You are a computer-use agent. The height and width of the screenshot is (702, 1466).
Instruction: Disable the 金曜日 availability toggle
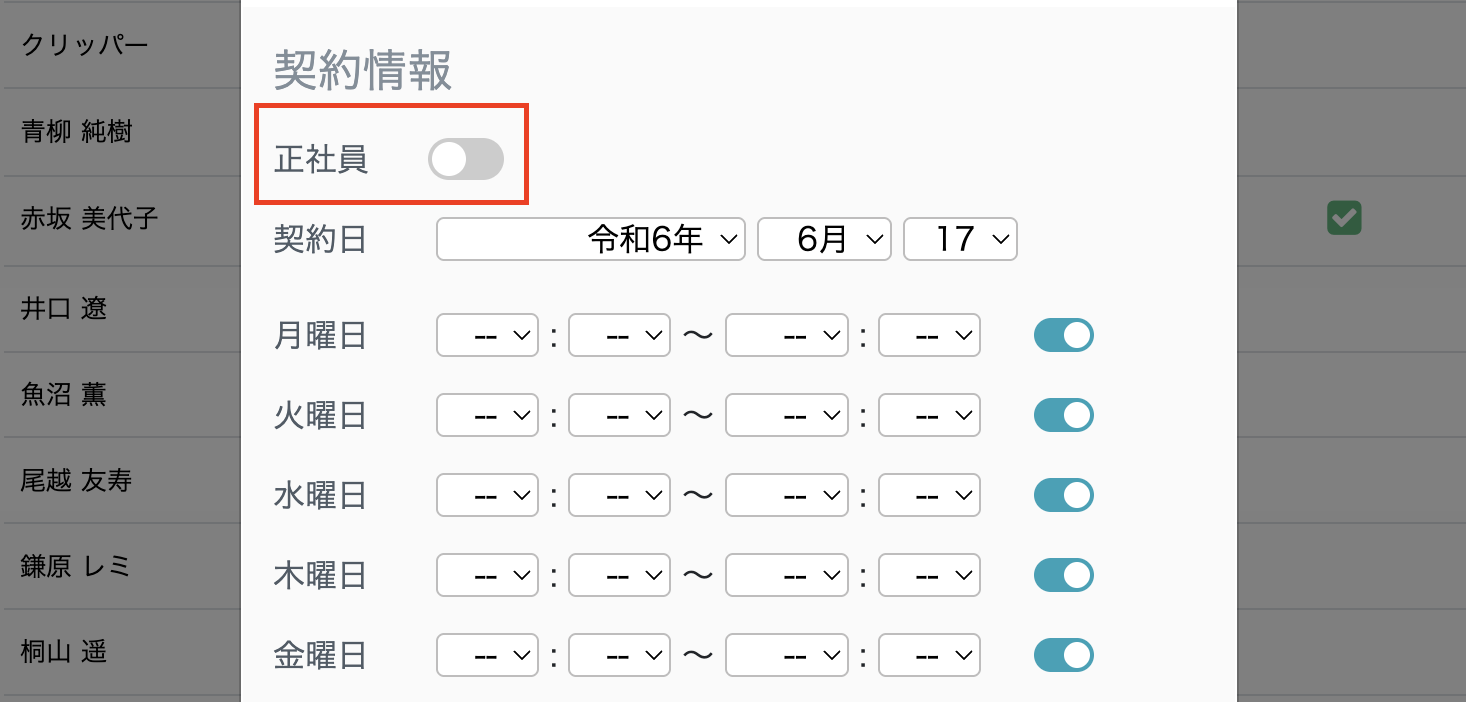click(1063, 655)
